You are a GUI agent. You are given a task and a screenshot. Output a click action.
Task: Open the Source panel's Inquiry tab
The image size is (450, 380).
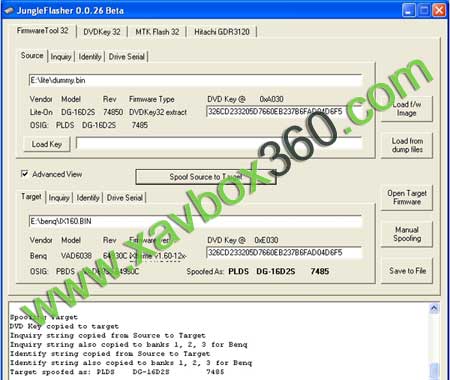(61, 57)
